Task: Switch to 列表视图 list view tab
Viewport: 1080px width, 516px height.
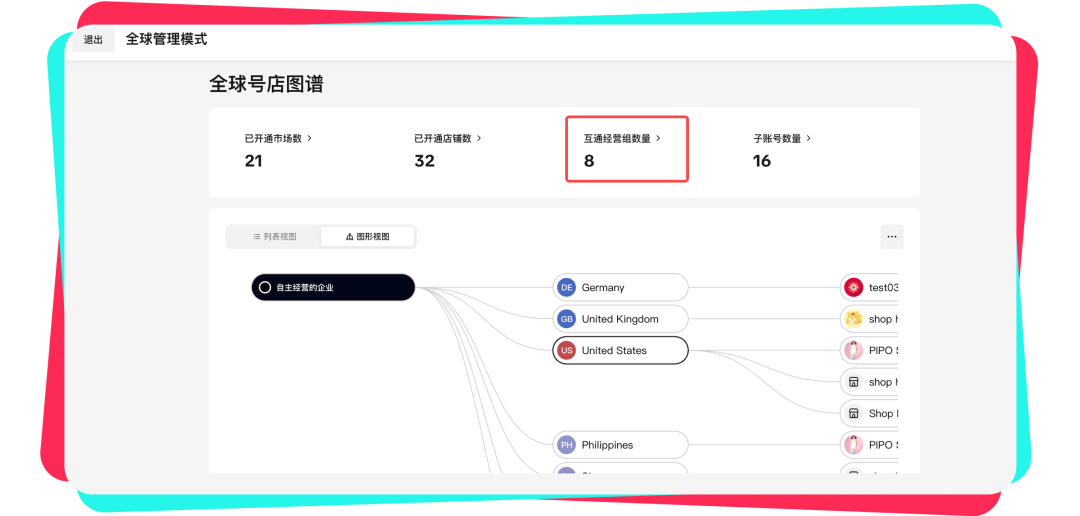Action: point(274,237)
